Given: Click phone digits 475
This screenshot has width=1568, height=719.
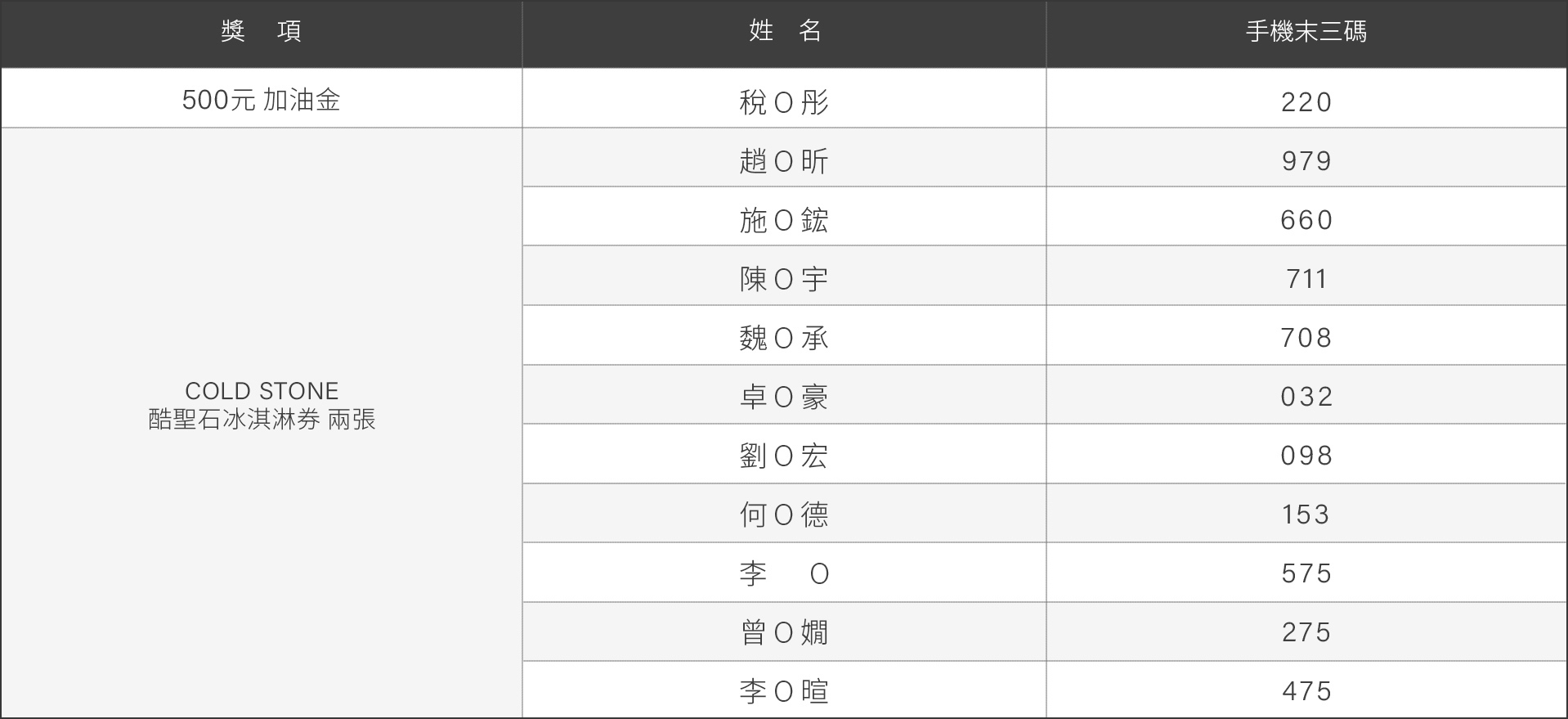Looking at the screenshot, I should click(1306, 691).
